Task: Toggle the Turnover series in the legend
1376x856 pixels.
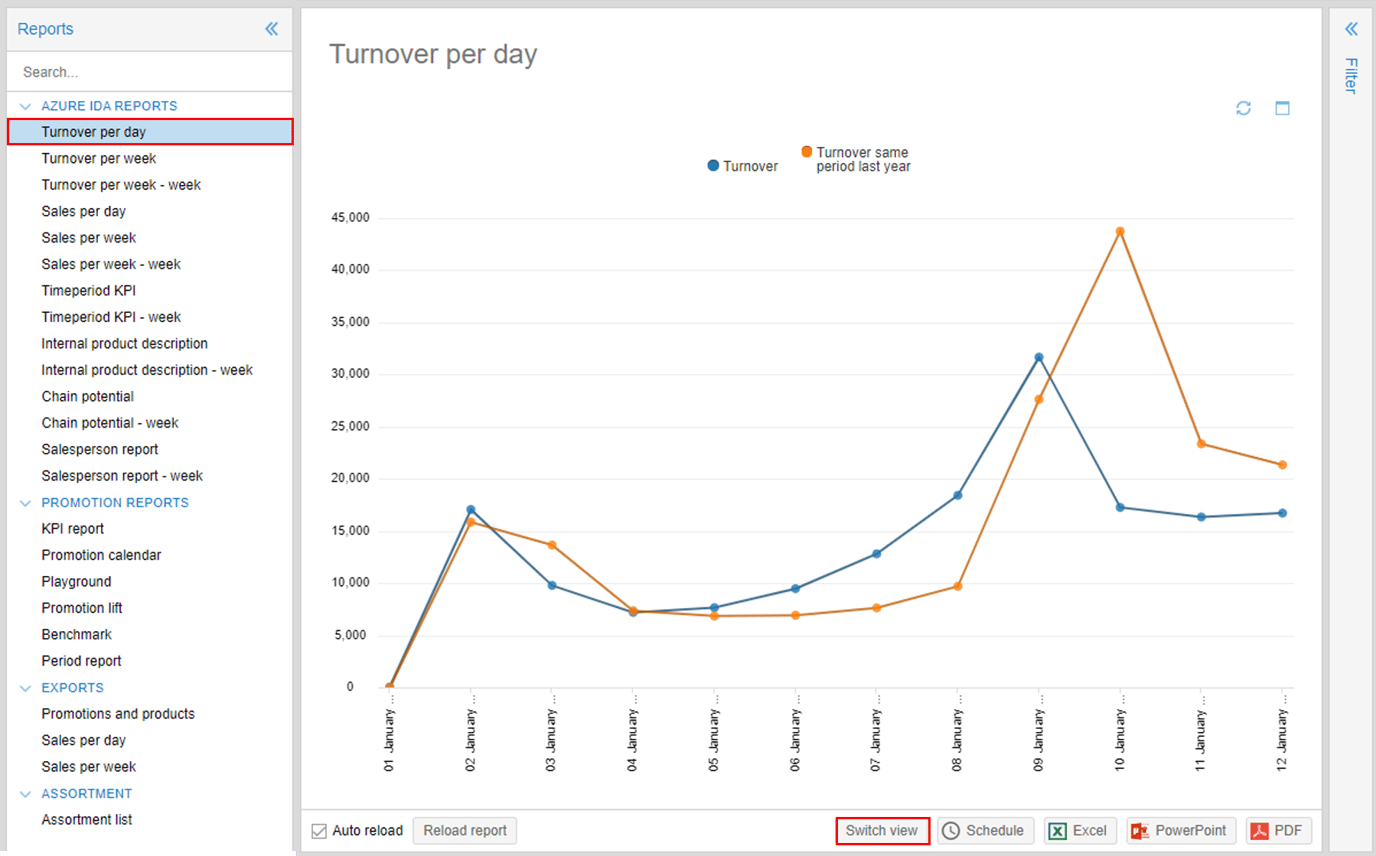Action: coord(742,166)
